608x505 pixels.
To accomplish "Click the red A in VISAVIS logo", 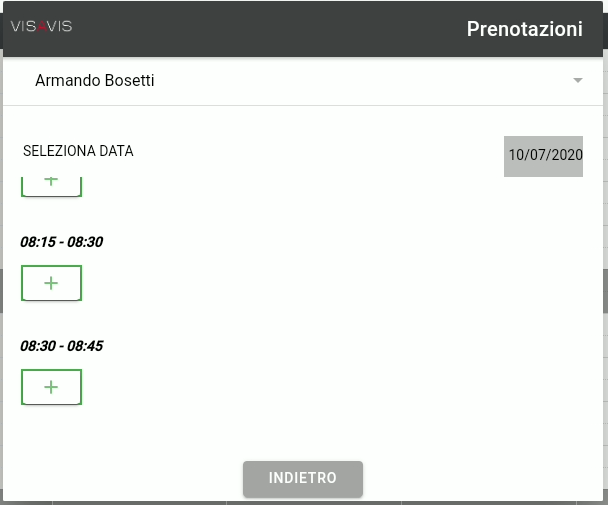I will coord(42,26).
